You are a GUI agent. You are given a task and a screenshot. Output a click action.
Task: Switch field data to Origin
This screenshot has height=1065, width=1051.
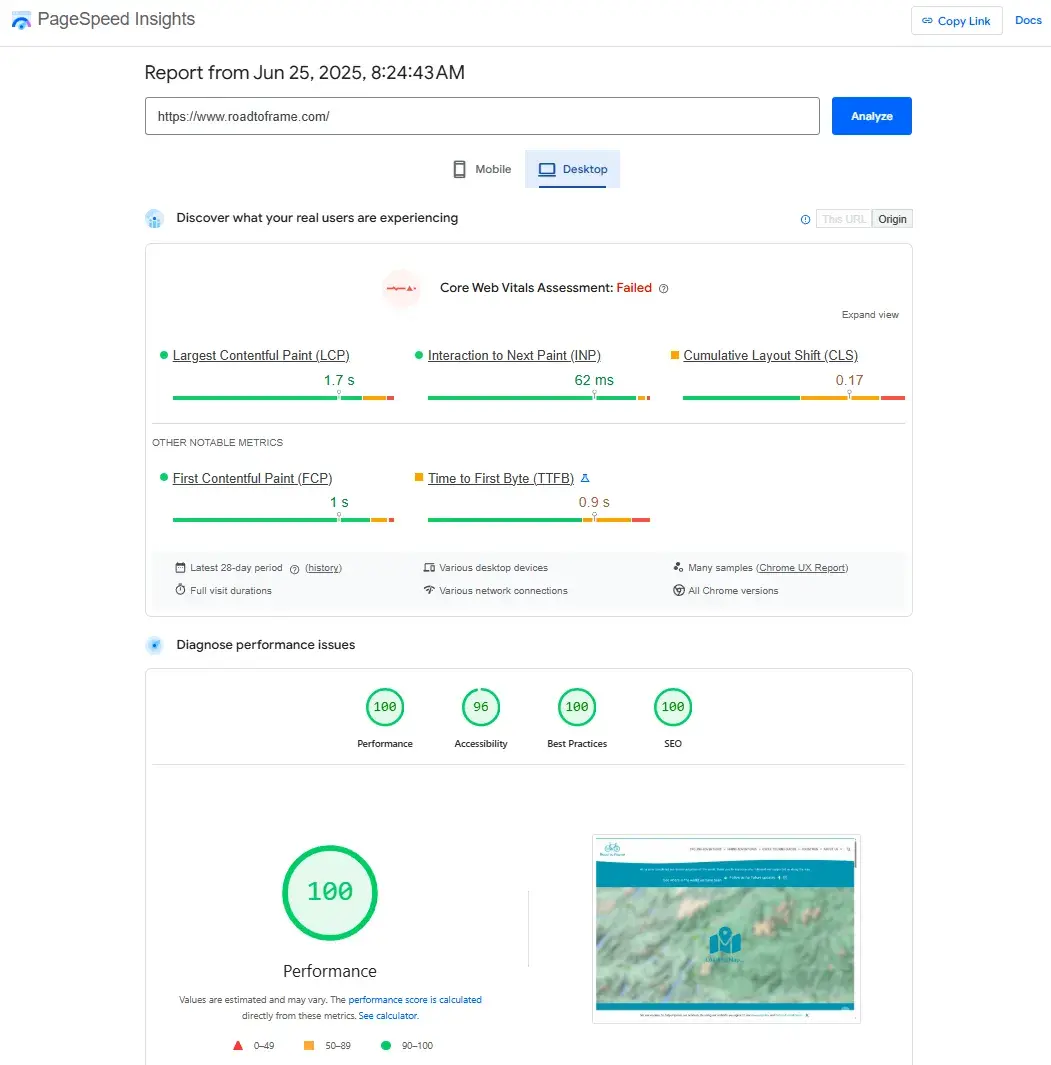[892, 219]
